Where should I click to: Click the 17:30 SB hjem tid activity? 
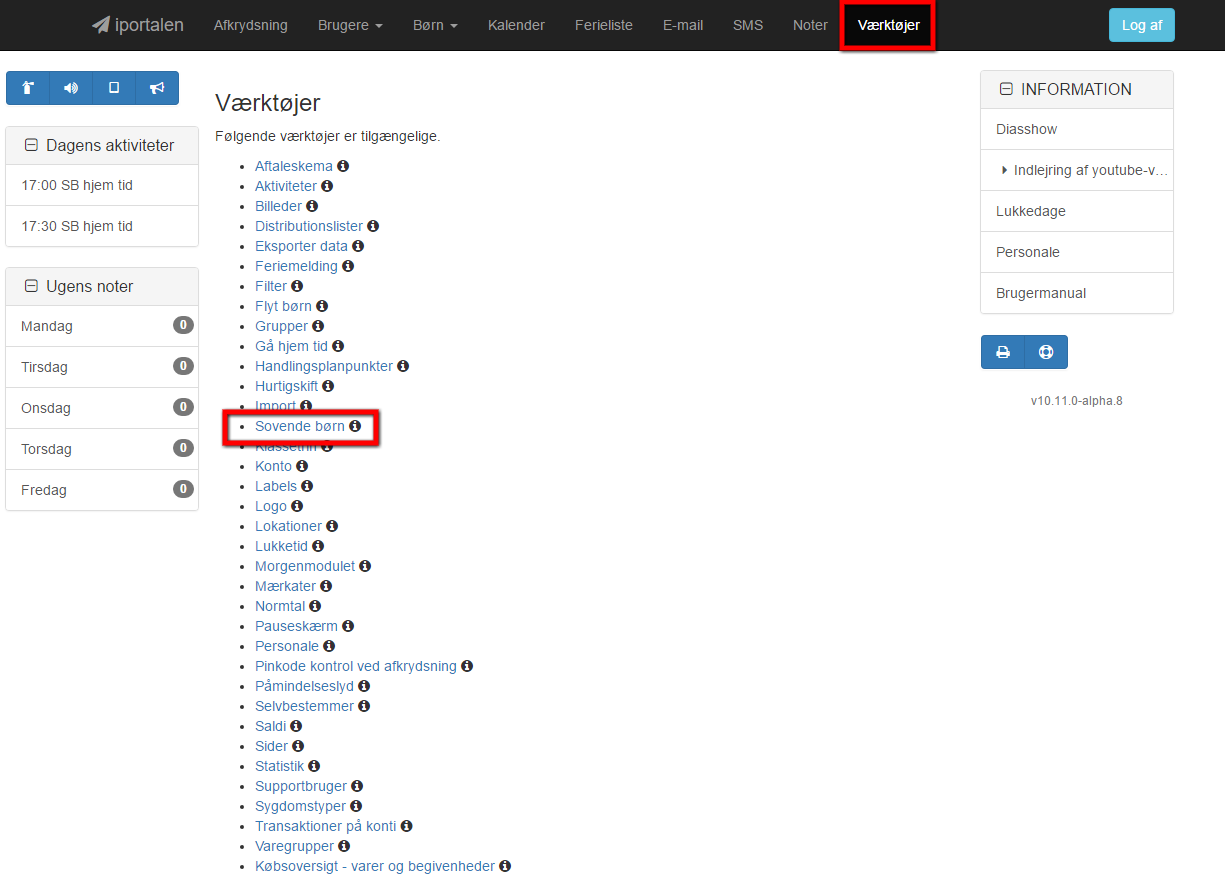pos(102,226)
